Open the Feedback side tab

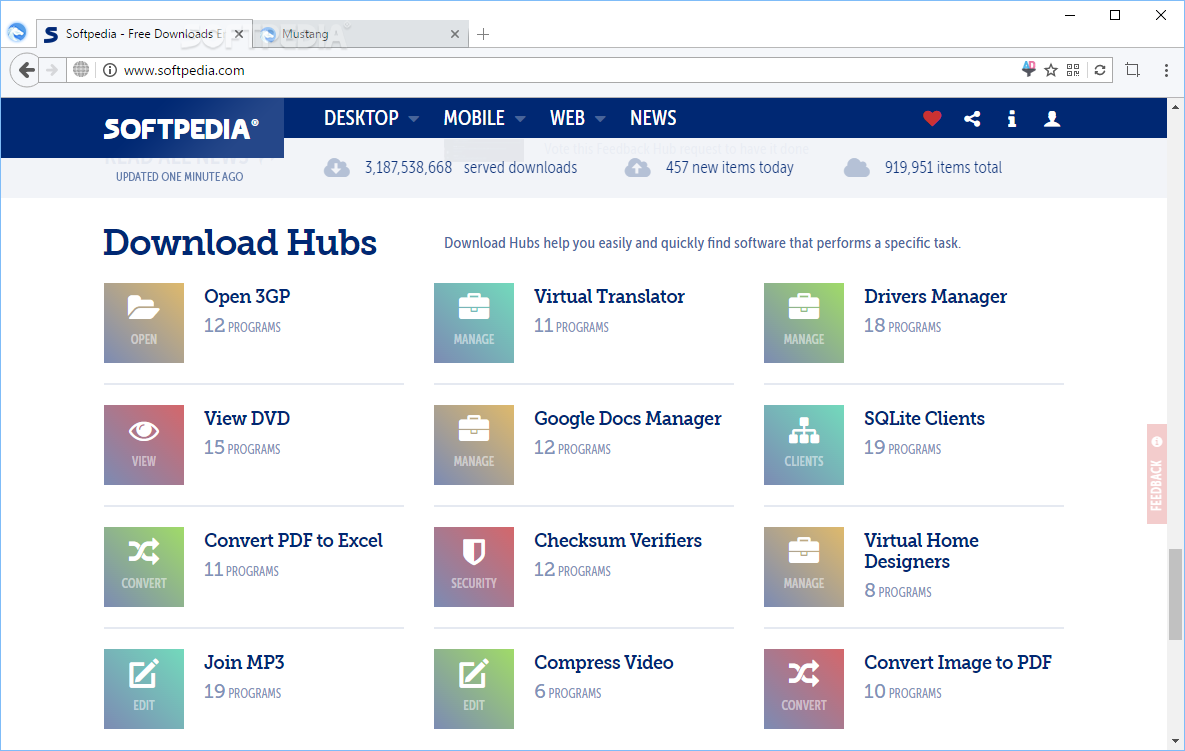pyautogui.click(x=1156, y=474)
